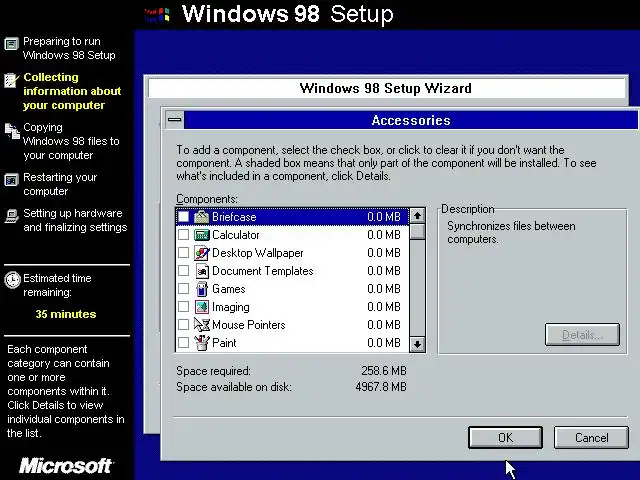Screen dimensions: 640x480
Task: Click the Restarting your computer step icon
Action: point(11,180)
